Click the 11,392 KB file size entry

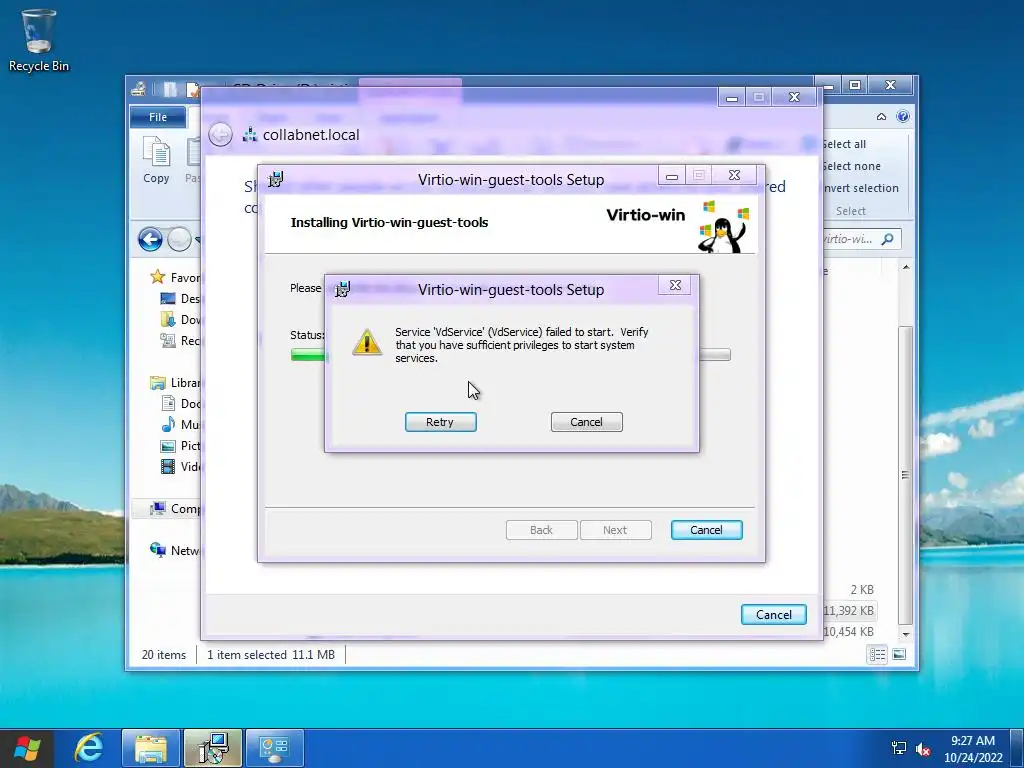point(848,611)
